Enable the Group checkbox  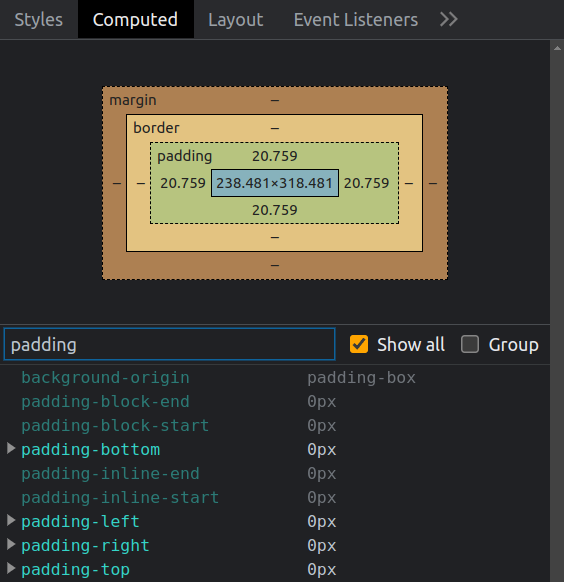(470, 344)
